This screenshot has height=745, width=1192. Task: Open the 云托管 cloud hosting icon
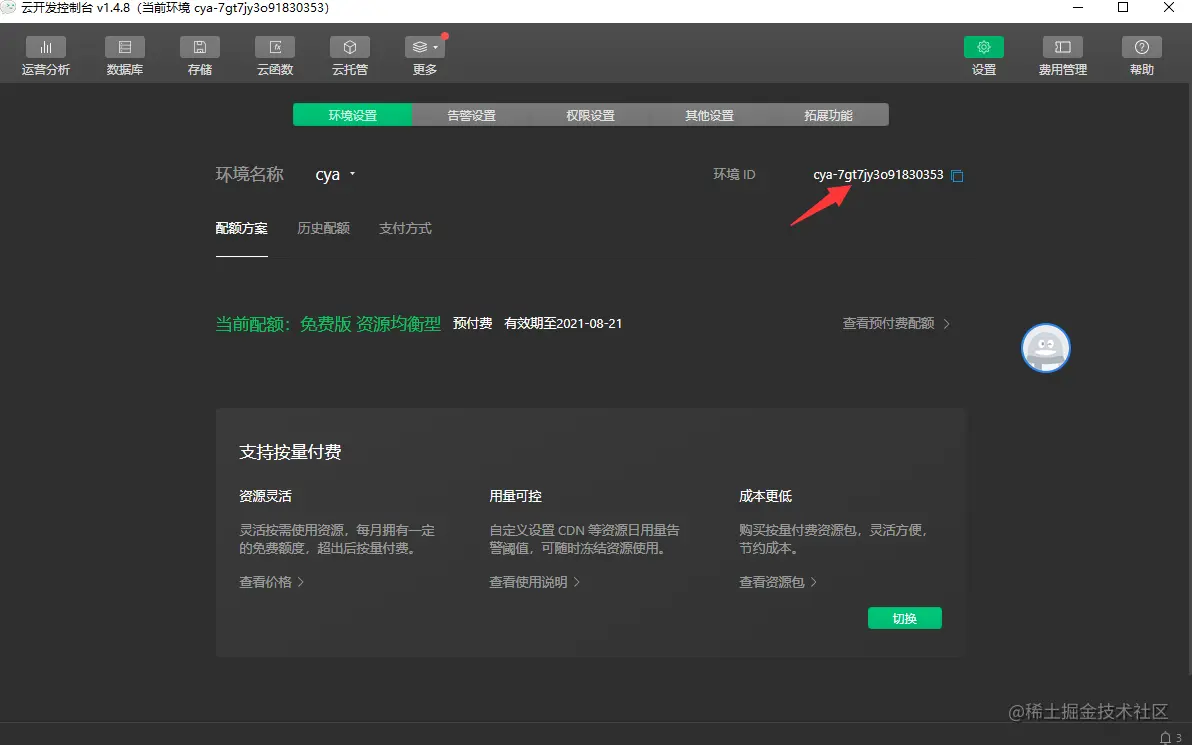pos(349,55)
